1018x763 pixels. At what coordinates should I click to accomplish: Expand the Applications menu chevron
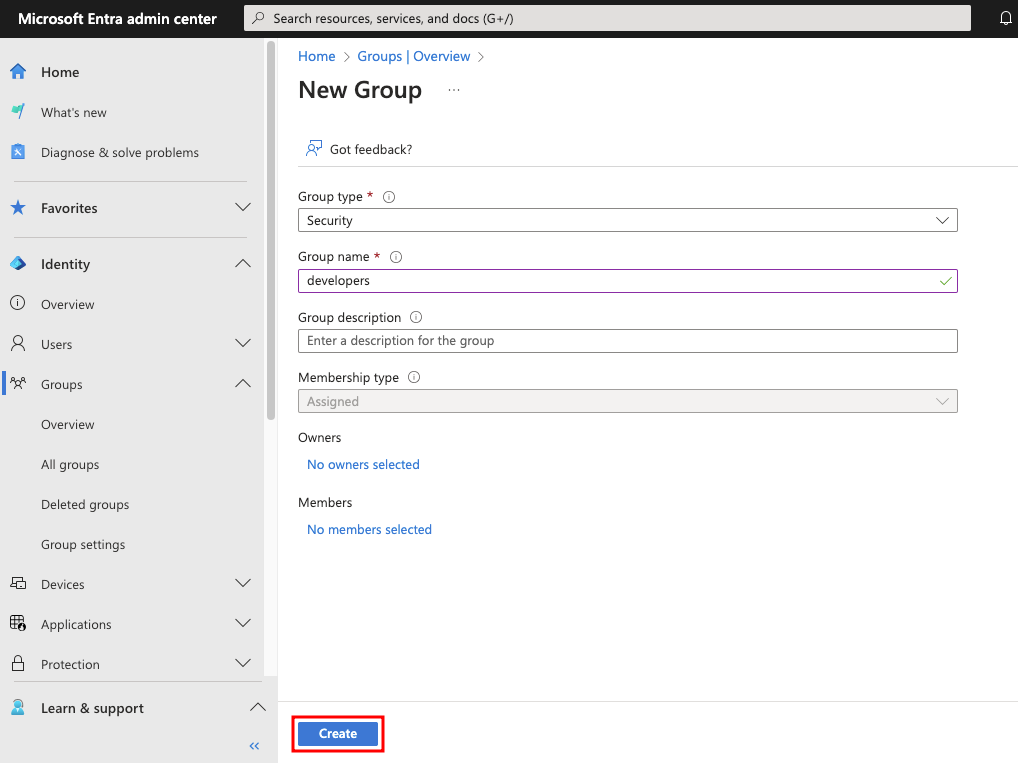(x=243, y=623)
